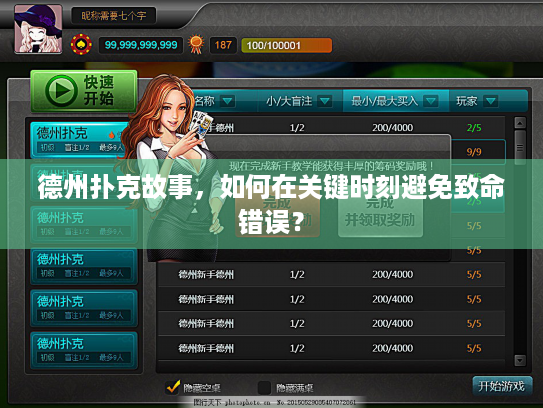Image resolution: width=543 pixels, height=408 pixels.
Task: Open the 玩家 column dropdown arrow
Action: (x=490, y=101)
